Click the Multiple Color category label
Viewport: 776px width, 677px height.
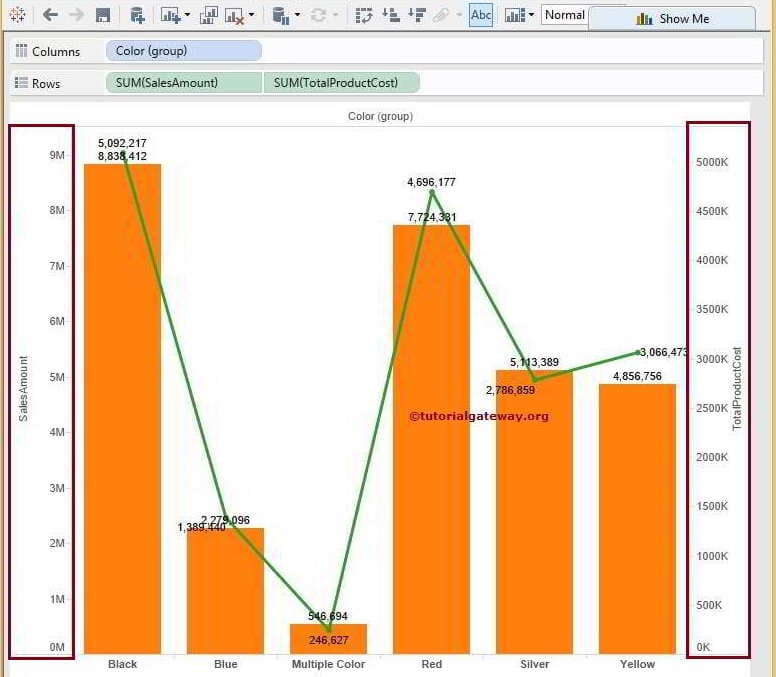point(329,664)
